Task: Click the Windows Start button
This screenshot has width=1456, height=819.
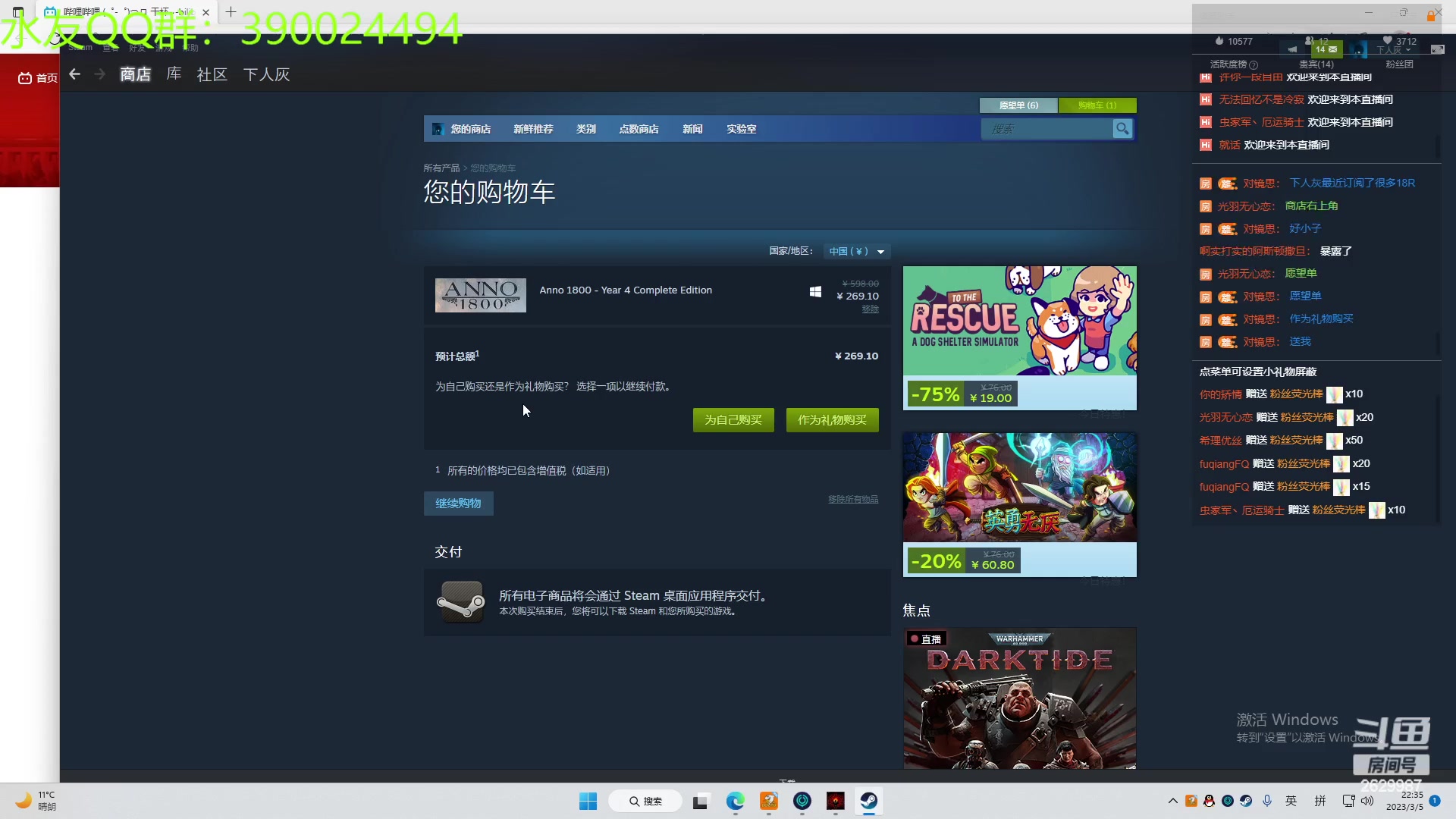Action: tap(588, 801)
